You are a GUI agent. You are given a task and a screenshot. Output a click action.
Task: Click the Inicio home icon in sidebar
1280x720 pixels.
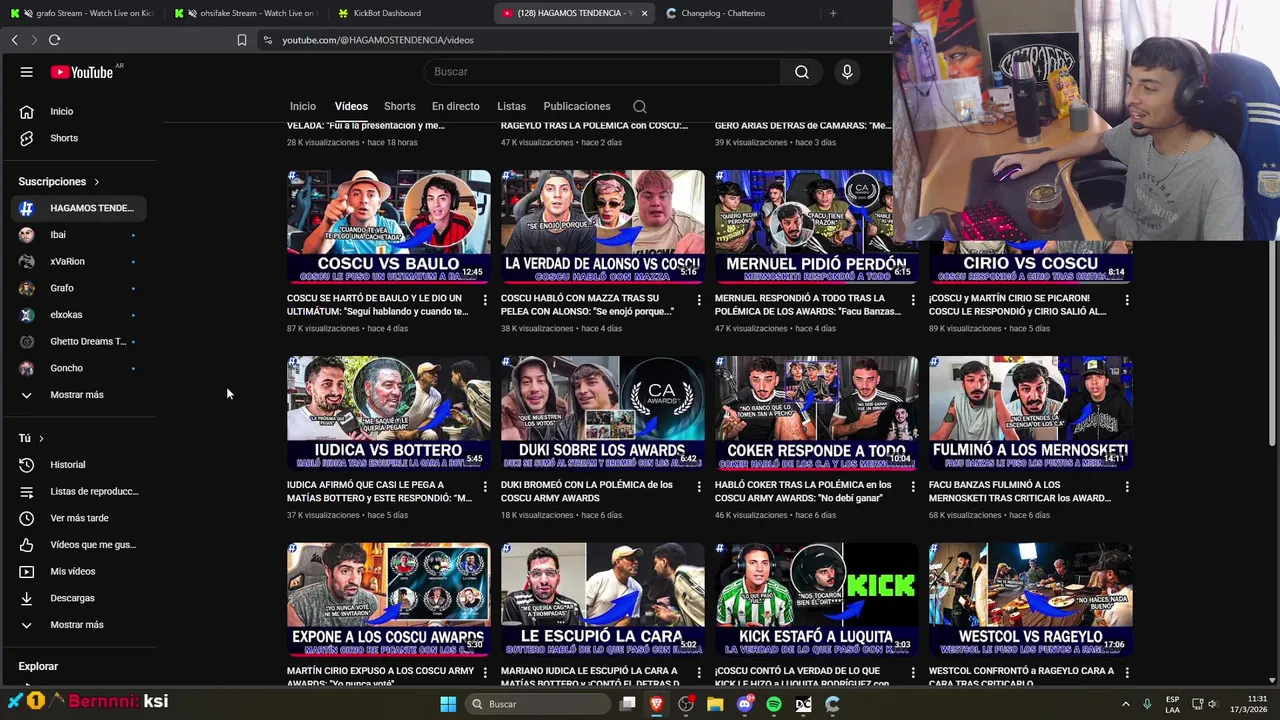pos(27,111)
